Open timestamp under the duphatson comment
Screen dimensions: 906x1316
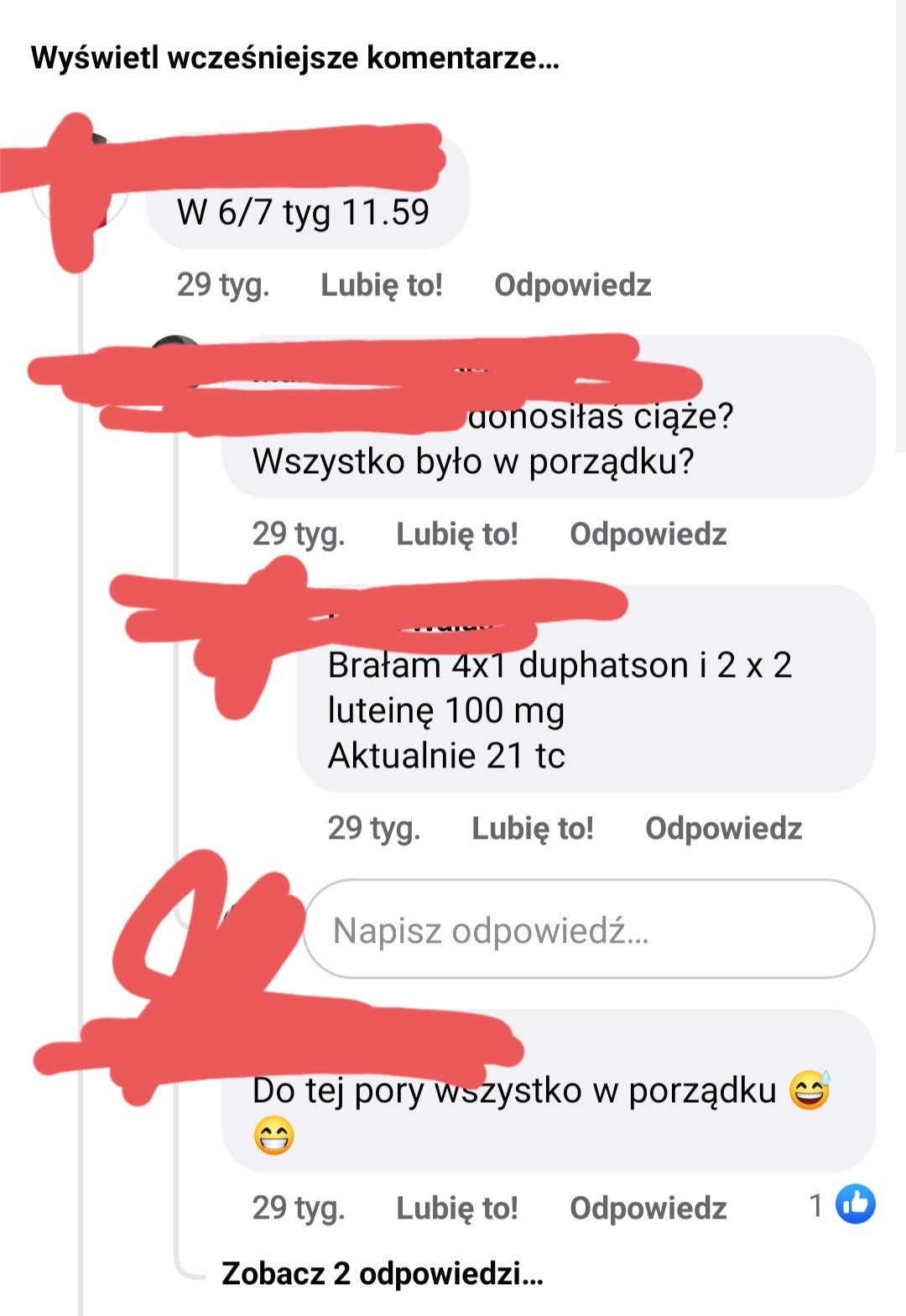[x=373, y=829]
